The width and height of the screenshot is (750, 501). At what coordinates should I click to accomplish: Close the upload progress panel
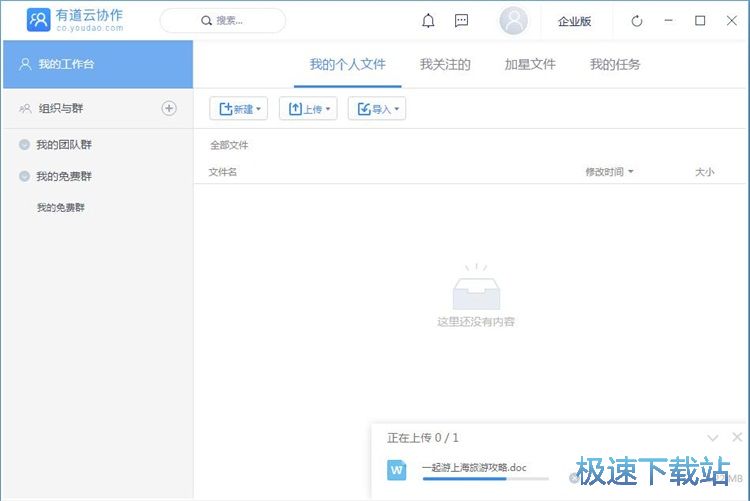click(x=737, y=438)
